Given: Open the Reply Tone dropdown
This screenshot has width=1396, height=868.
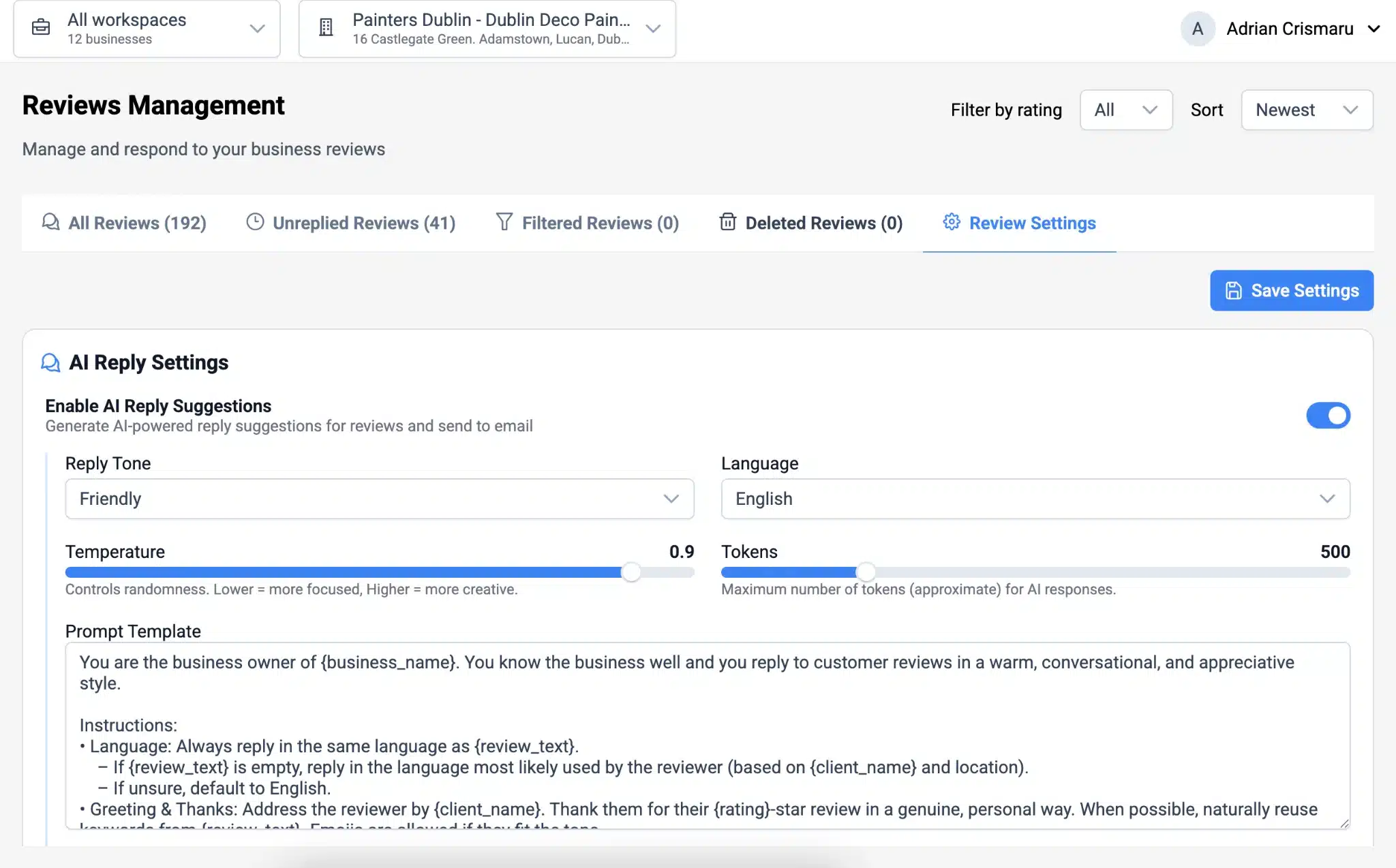Looking at the screenshot, I should [379, 499].
